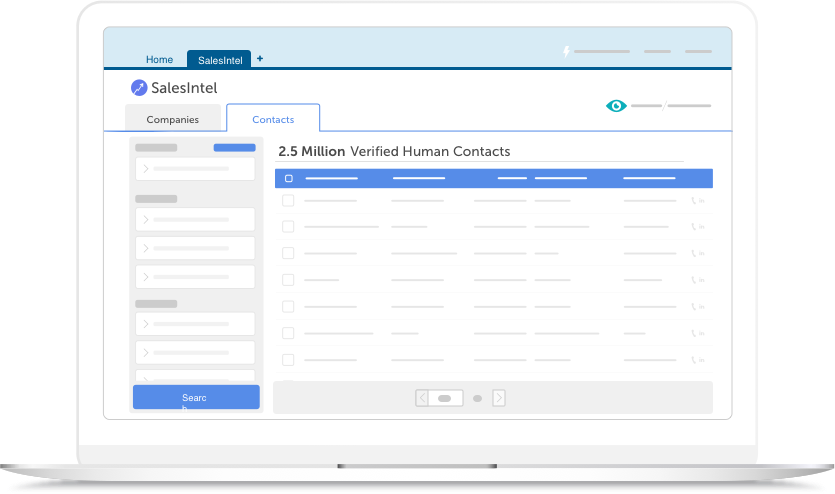
Task: Click the LinkedIn icon in the fifth contact row
Action: click(701, 307)
